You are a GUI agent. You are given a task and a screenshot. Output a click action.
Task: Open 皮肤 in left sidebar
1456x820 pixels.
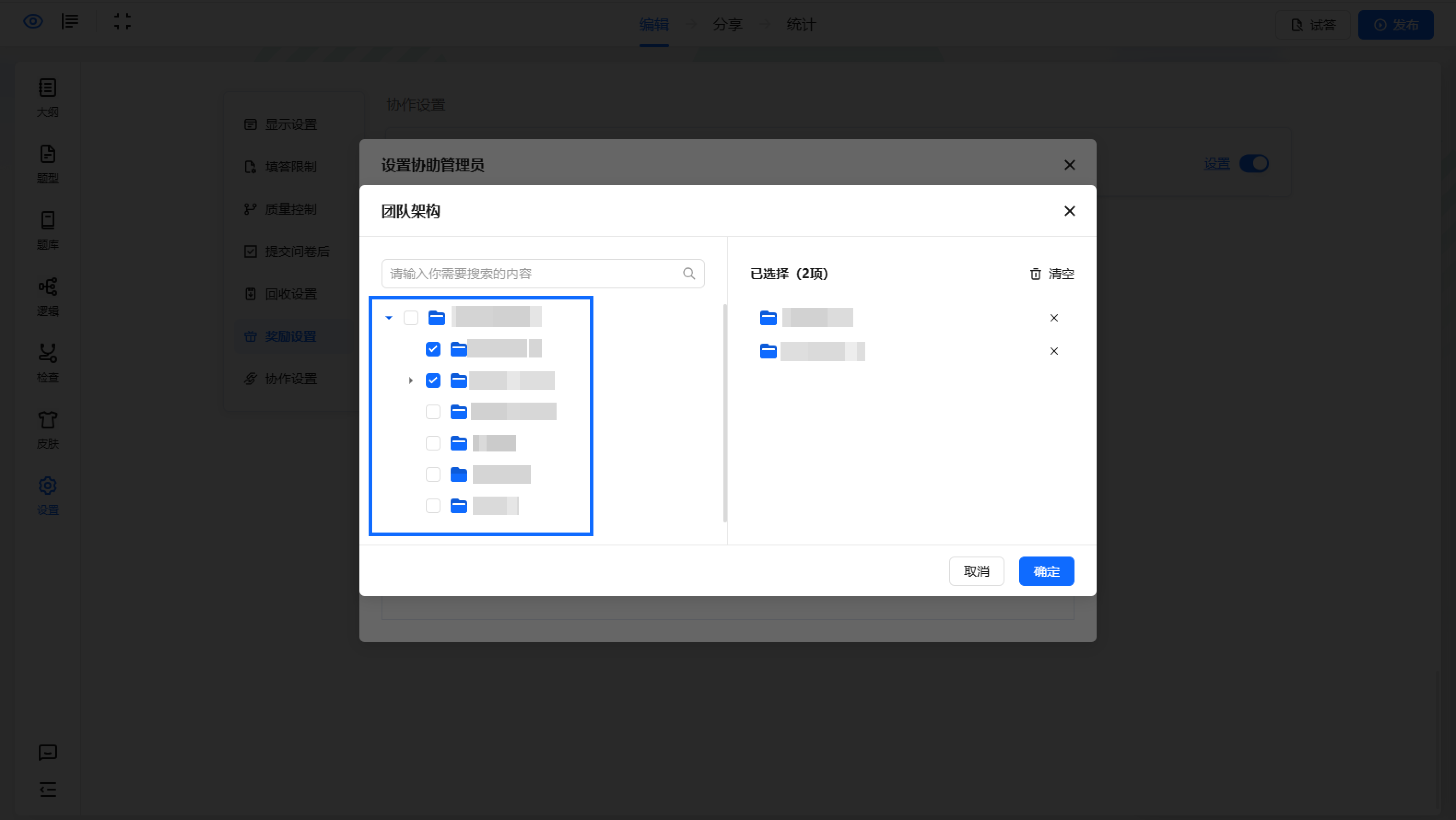click(47, 429)
